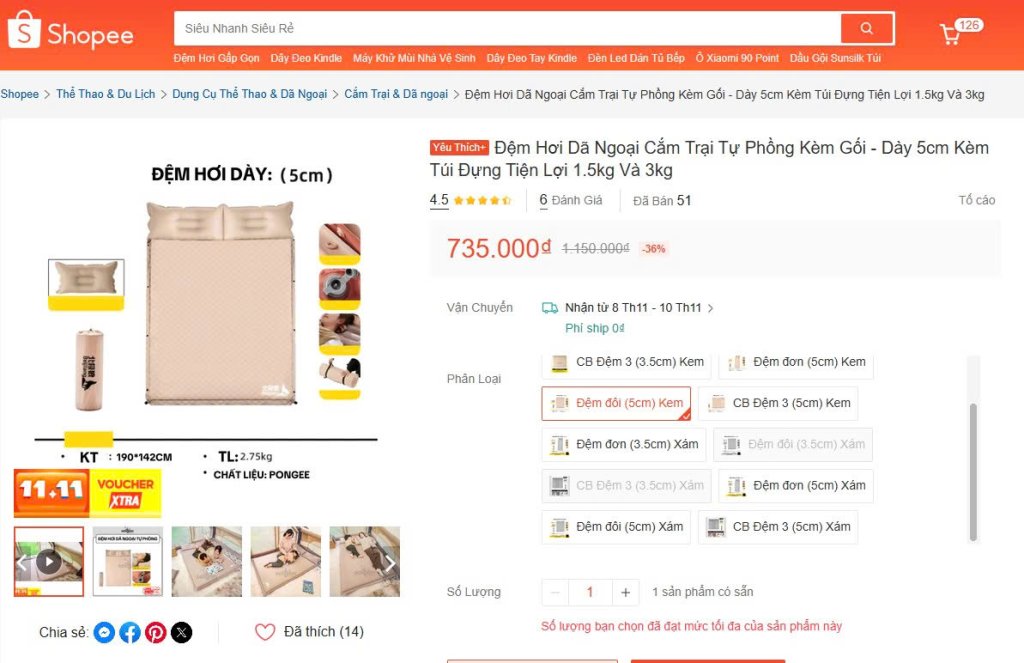The image size is (1024, 663).
Task: Open 'Cắm Trại & Dã ngoại' breadcrumb
Action: [396, 94]
